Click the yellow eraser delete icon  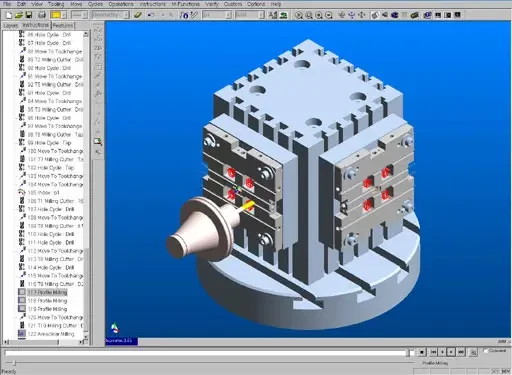pyautogui.click(x=138, y=15)
